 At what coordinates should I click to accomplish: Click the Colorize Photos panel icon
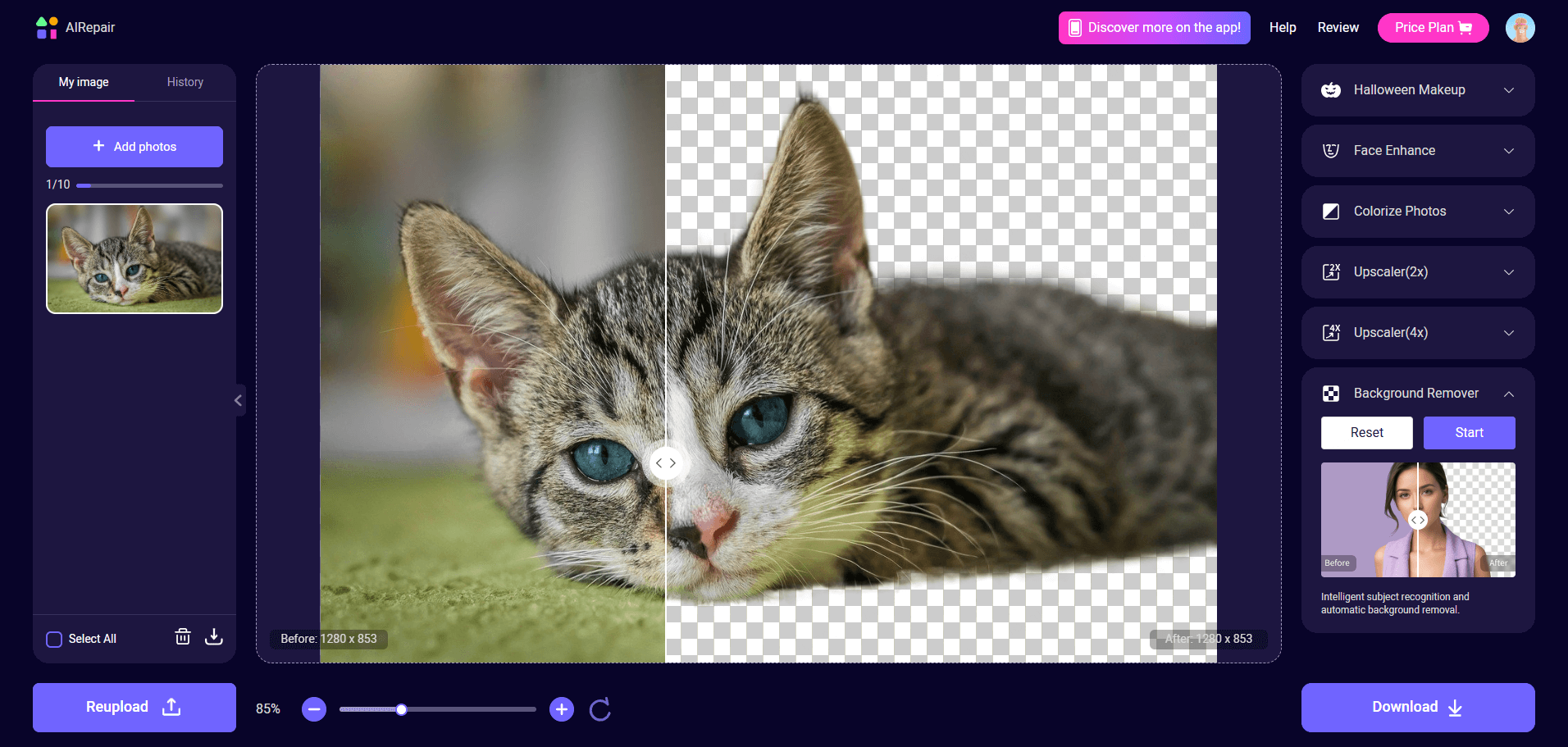point(1331,212)
